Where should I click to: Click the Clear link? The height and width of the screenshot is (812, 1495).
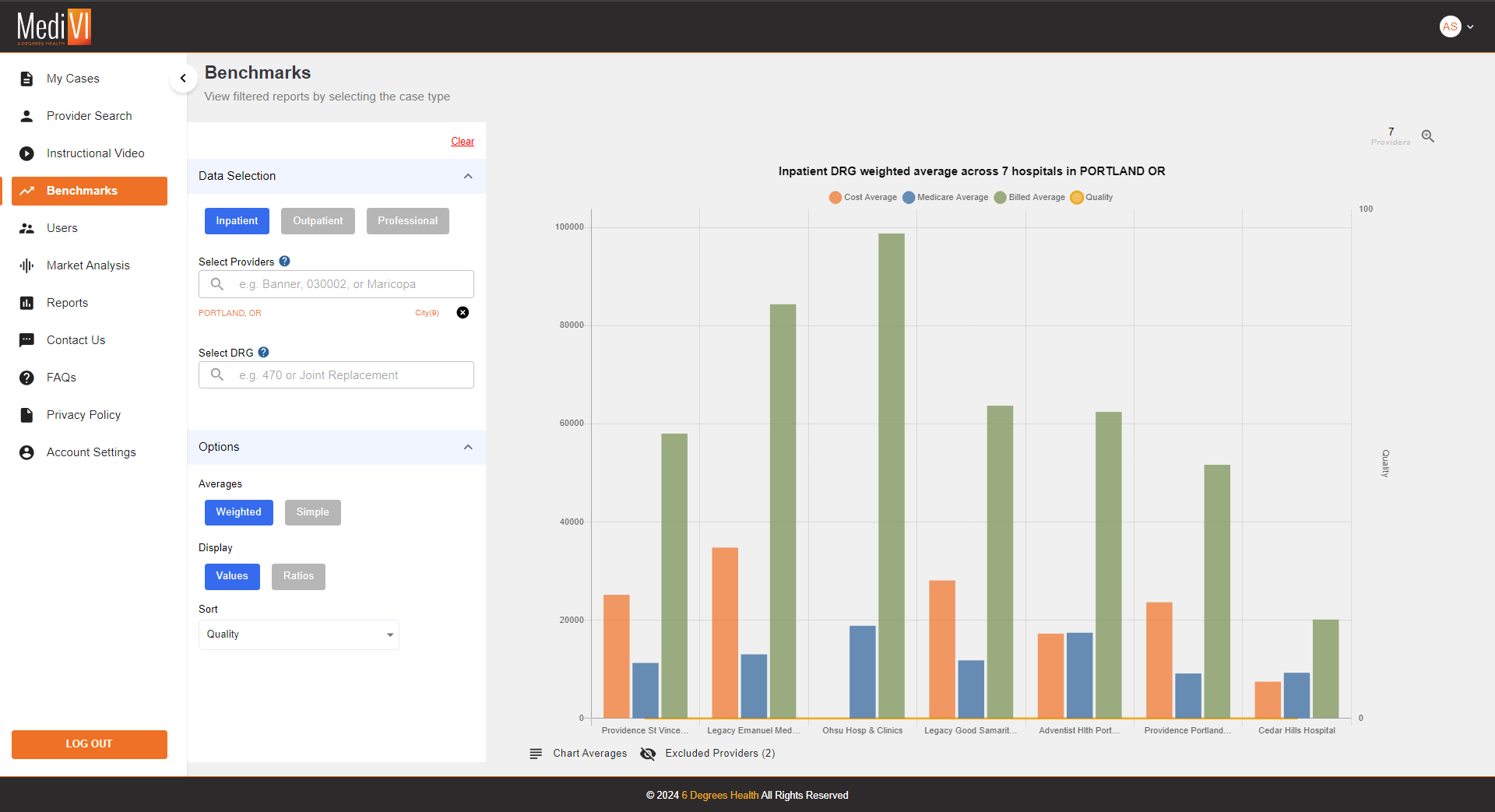pos(463,141)
